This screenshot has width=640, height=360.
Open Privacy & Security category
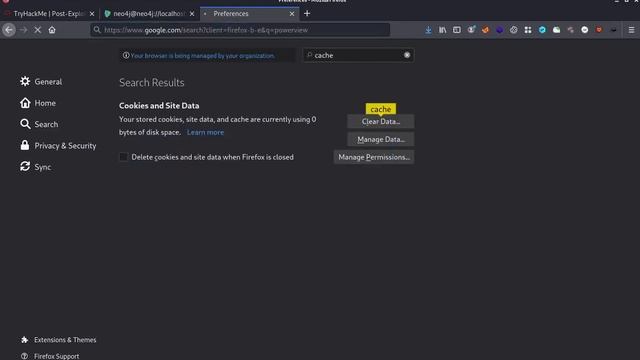58,146
